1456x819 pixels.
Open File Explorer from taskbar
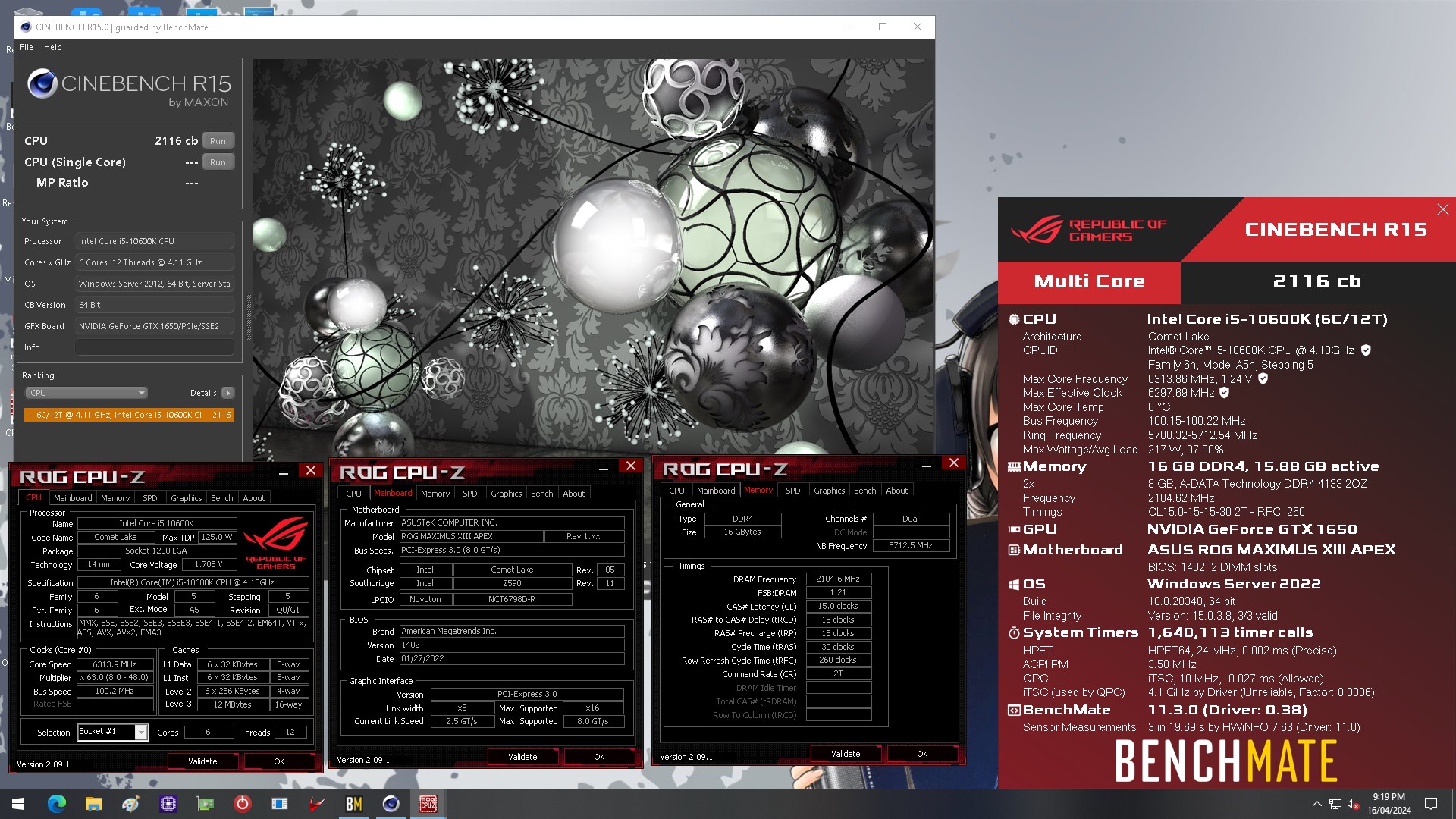(x=93, y=804)
